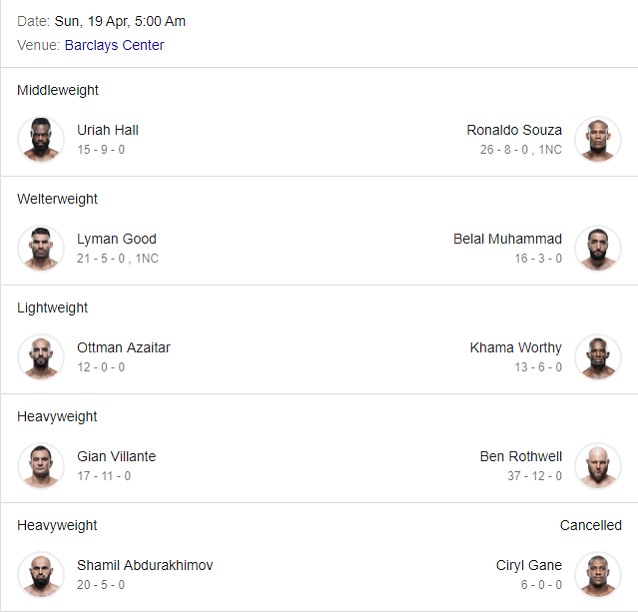Click Ben Rothwell's fighter photo
The width and height of the screenshot is (638, 612).
click(x=598, y=466)
